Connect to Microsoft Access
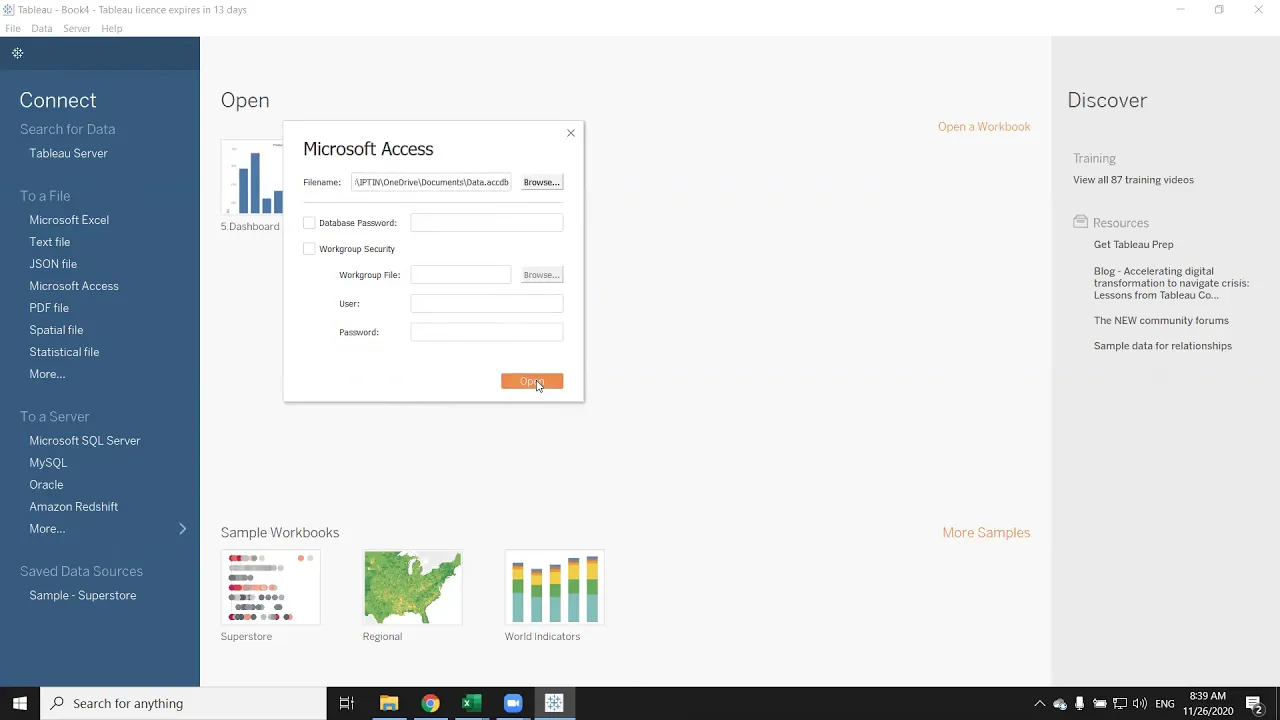This screenshot has height=720, width=1280. [x=74, y=286]
